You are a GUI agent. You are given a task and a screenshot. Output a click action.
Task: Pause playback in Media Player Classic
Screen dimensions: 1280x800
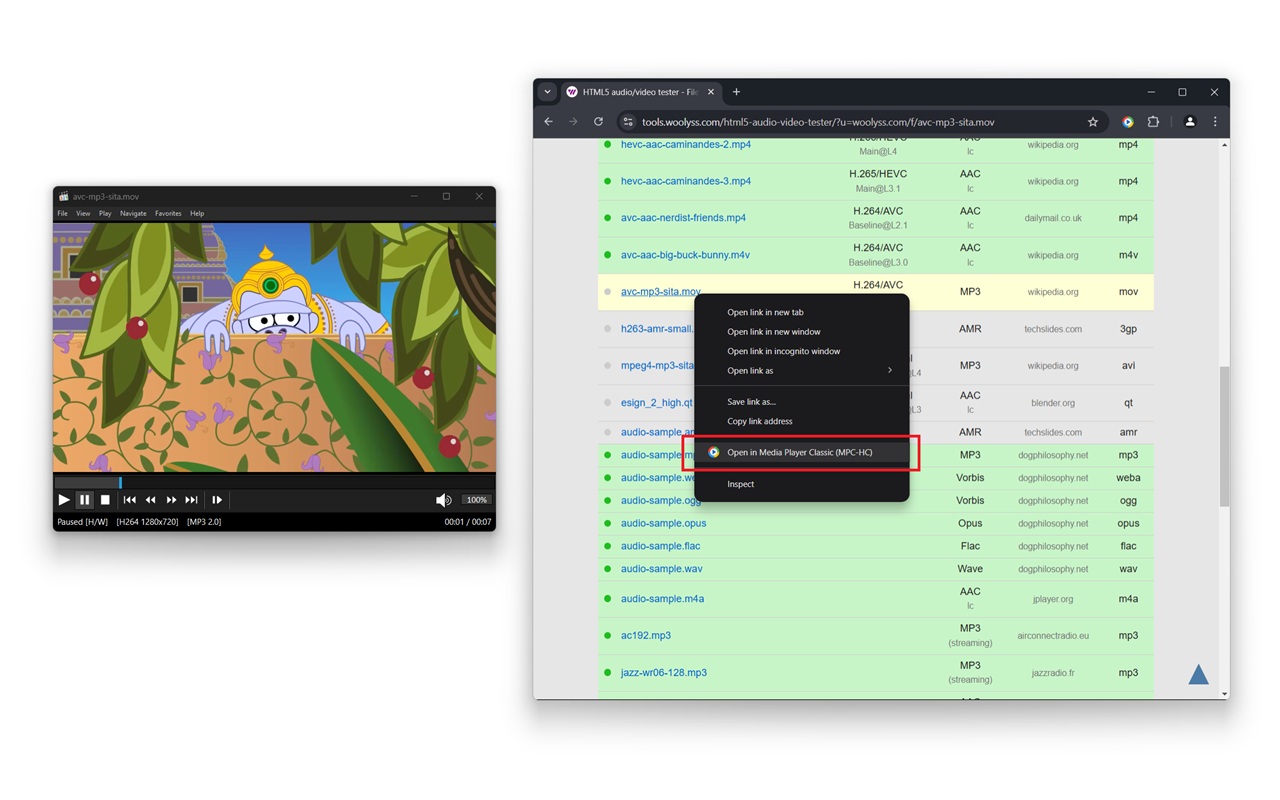coord(84,499)
